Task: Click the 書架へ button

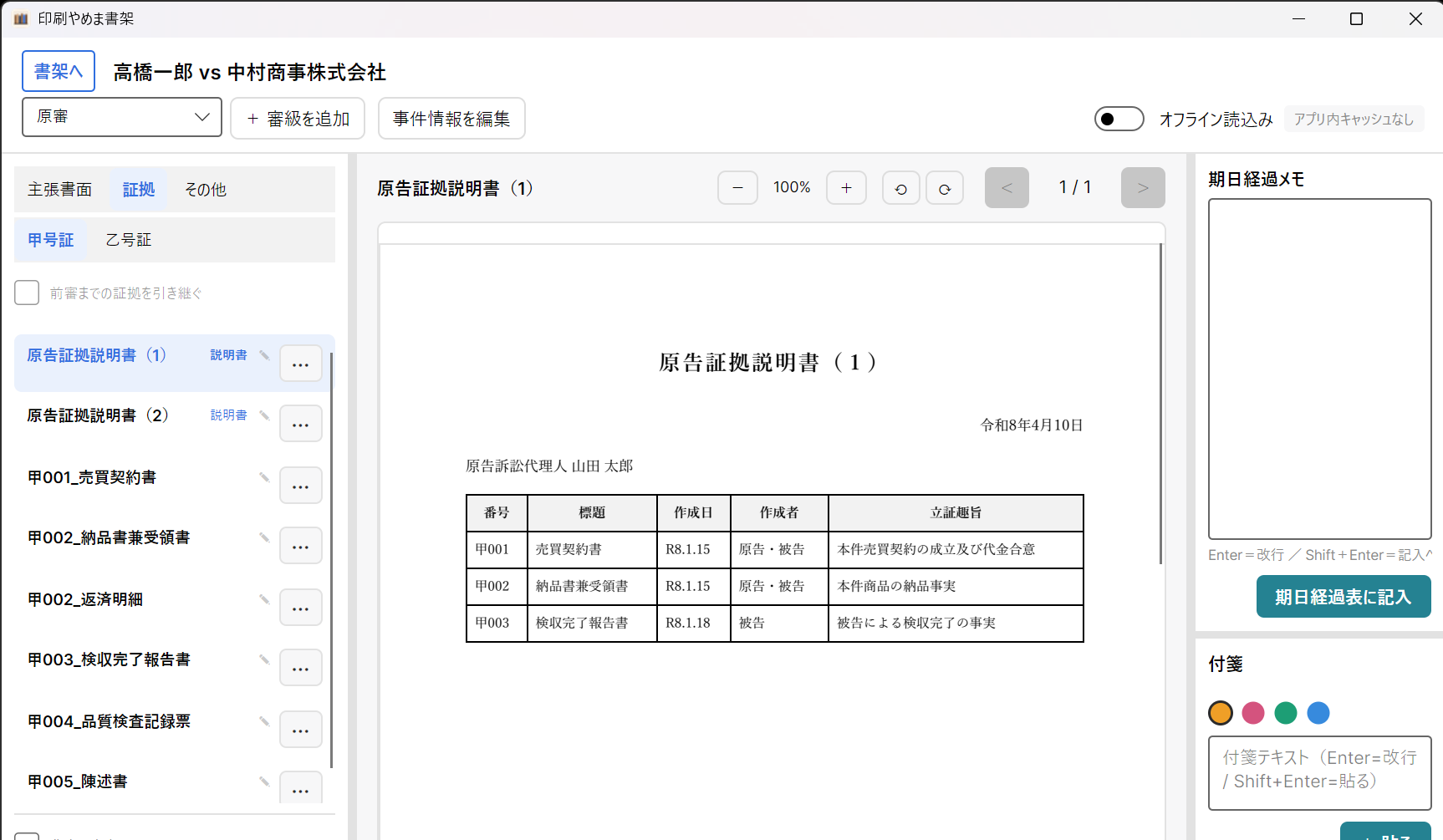Action: [59, 71]
